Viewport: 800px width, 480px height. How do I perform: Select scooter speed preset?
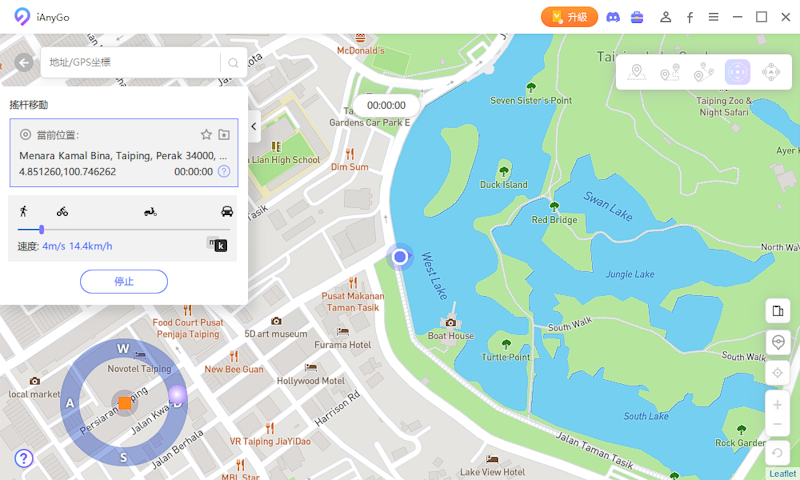[150, 211]
